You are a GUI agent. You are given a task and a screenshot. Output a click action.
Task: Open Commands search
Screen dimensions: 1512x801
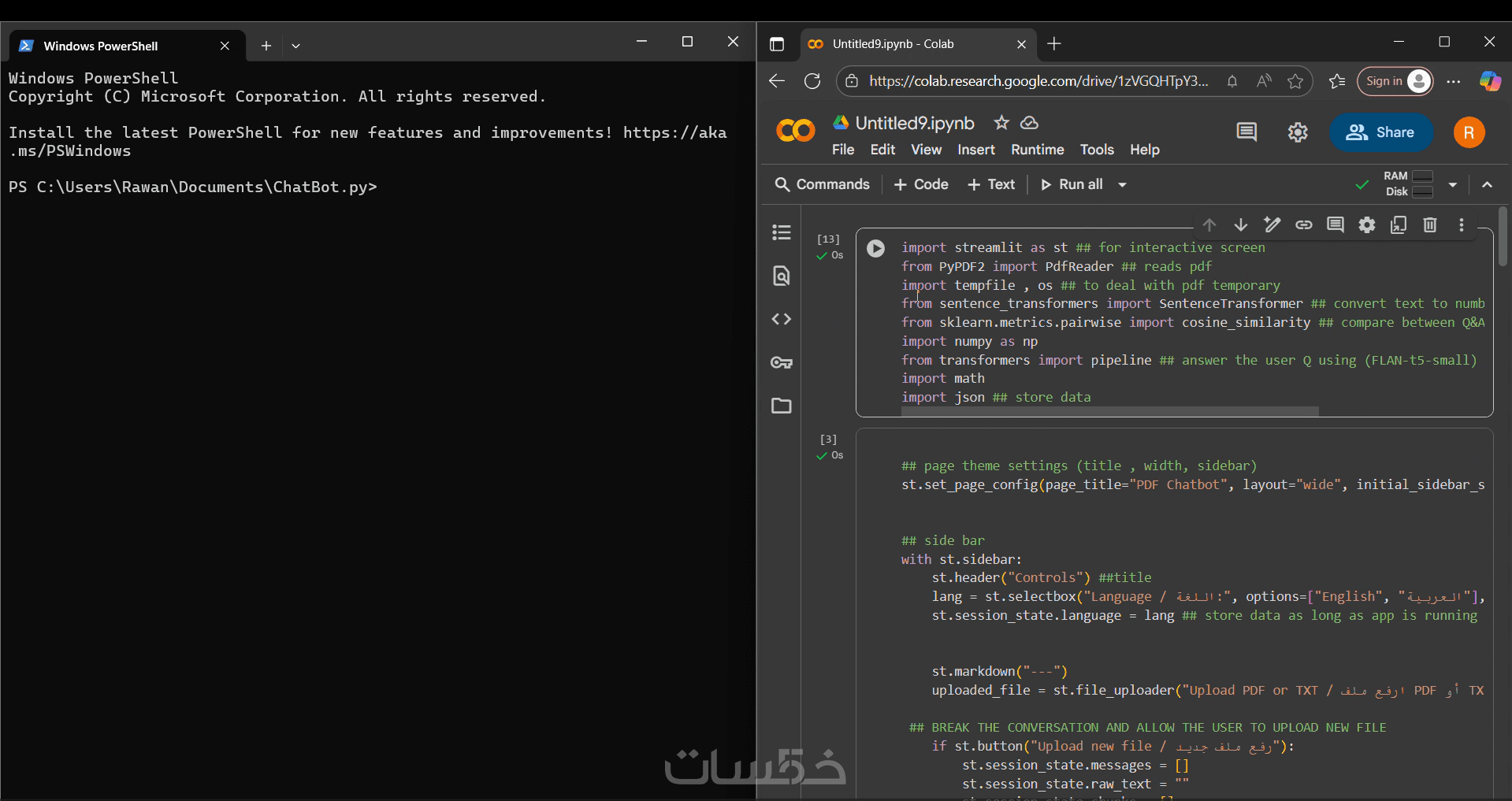tap(822, 184)
